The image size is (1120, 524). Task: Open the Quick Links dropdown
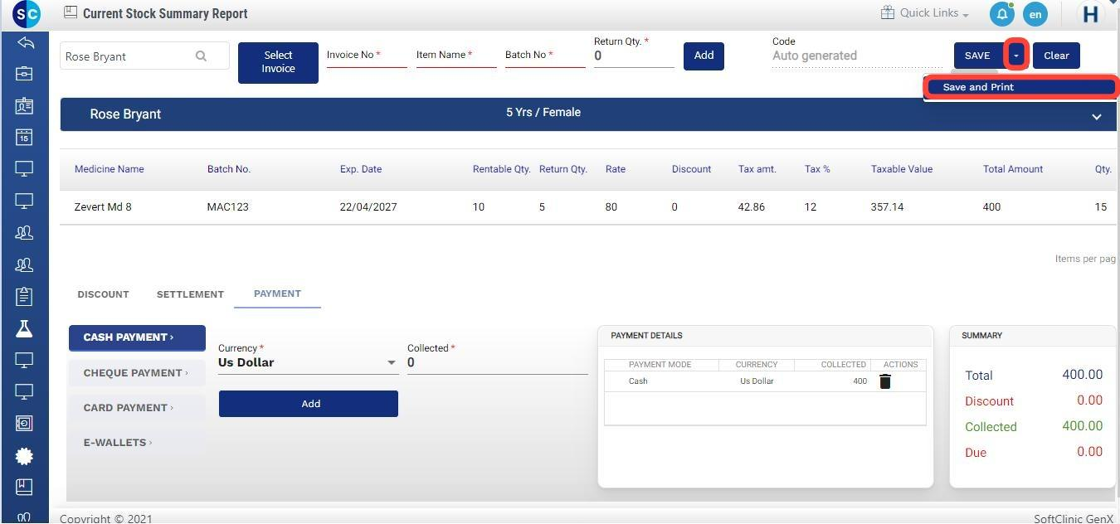[925, 14]
